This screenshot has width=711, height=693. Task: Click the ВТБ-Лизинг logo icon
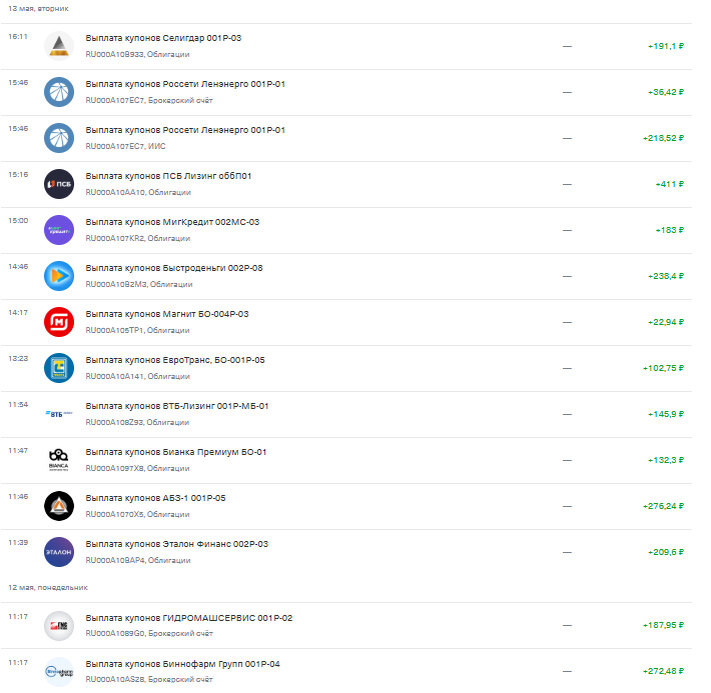click(59, 414)
